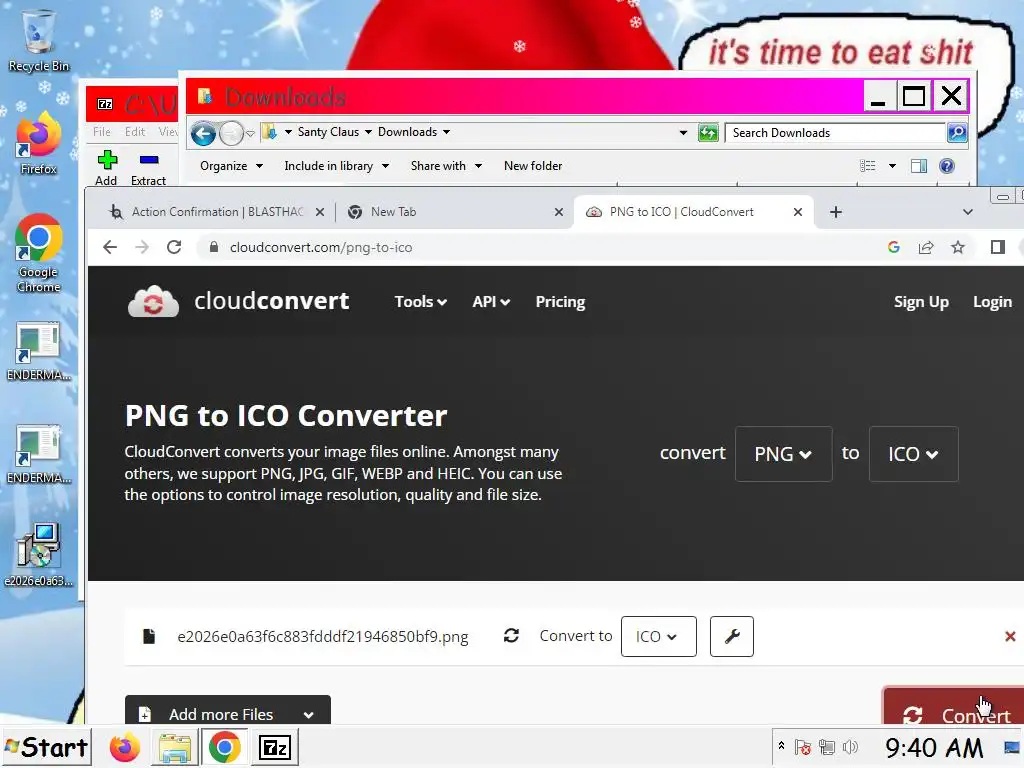Viewport: 1024px width, 768px height.
Task: Open the Google Chrome desktop shortcut
Action: [x=38, y=253]
